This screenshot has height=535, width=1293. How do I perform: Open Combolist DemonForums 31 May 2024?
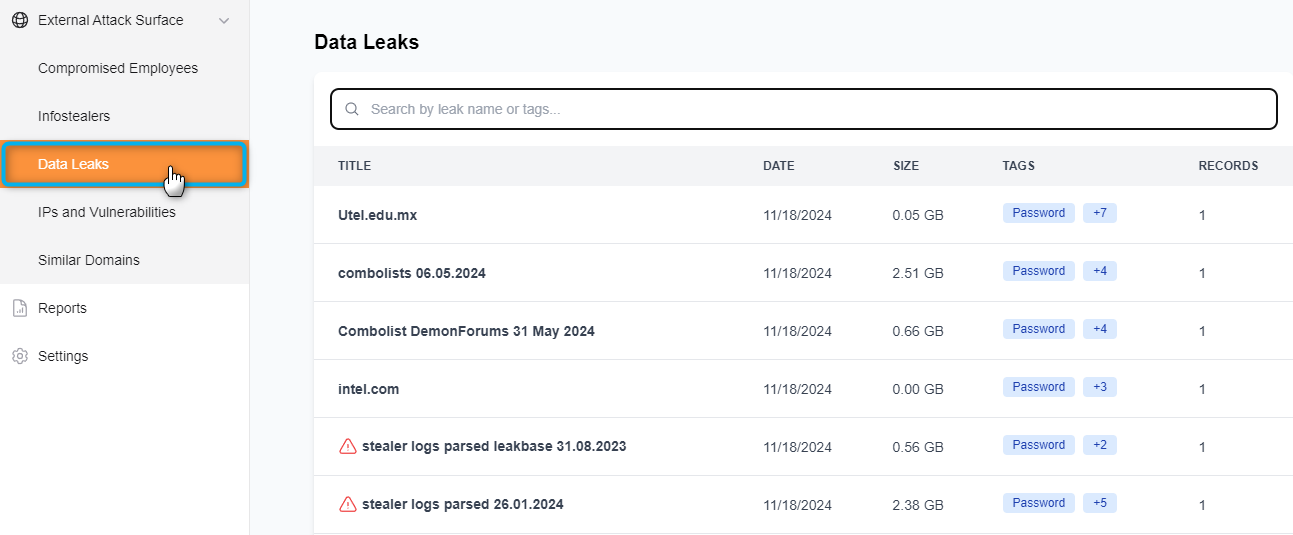tap(466, 331)
